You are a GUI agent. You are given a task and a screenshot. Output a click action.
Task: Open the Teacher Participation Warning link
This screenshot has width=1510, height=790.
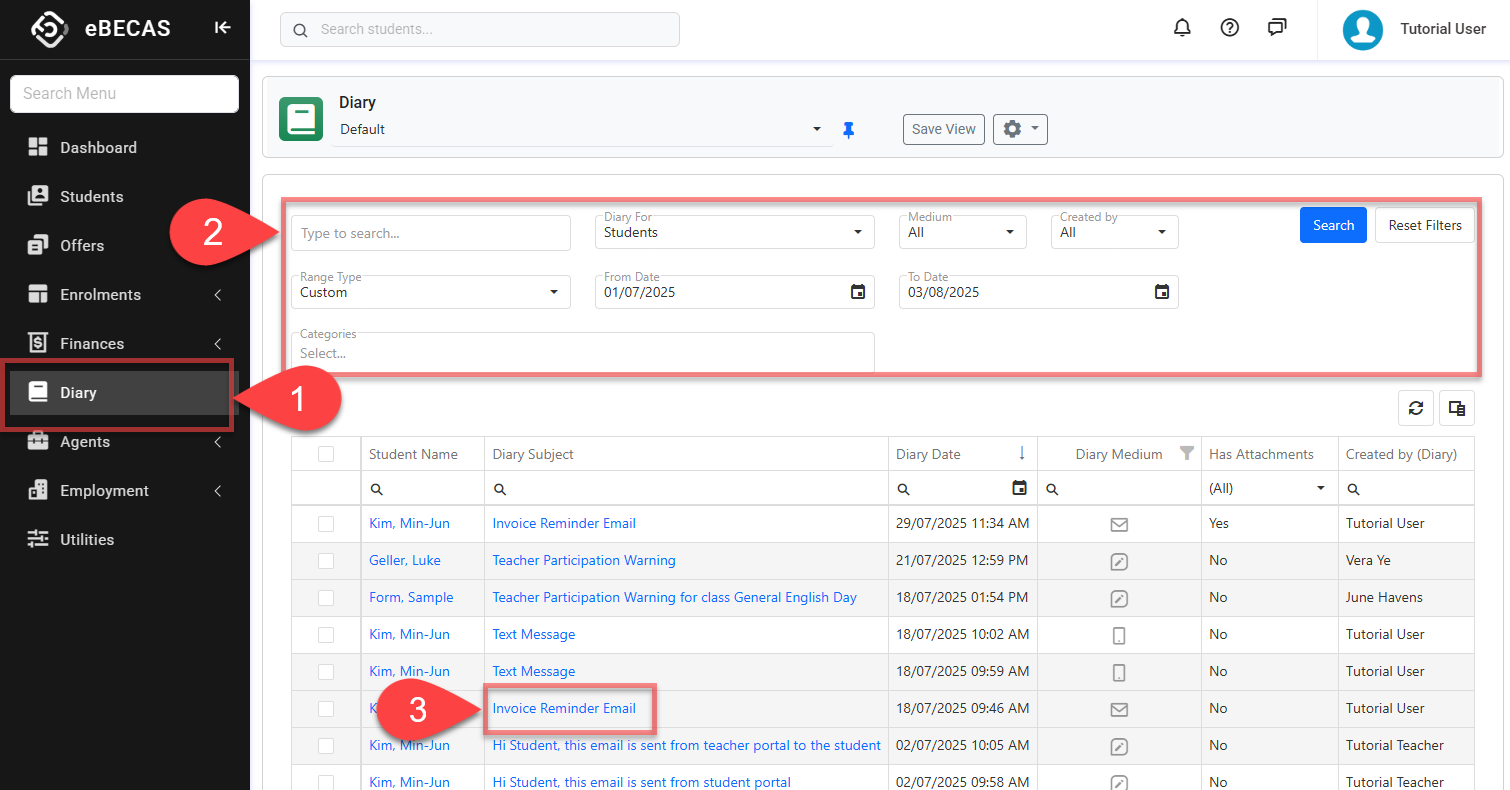click(x=584, y=561)
